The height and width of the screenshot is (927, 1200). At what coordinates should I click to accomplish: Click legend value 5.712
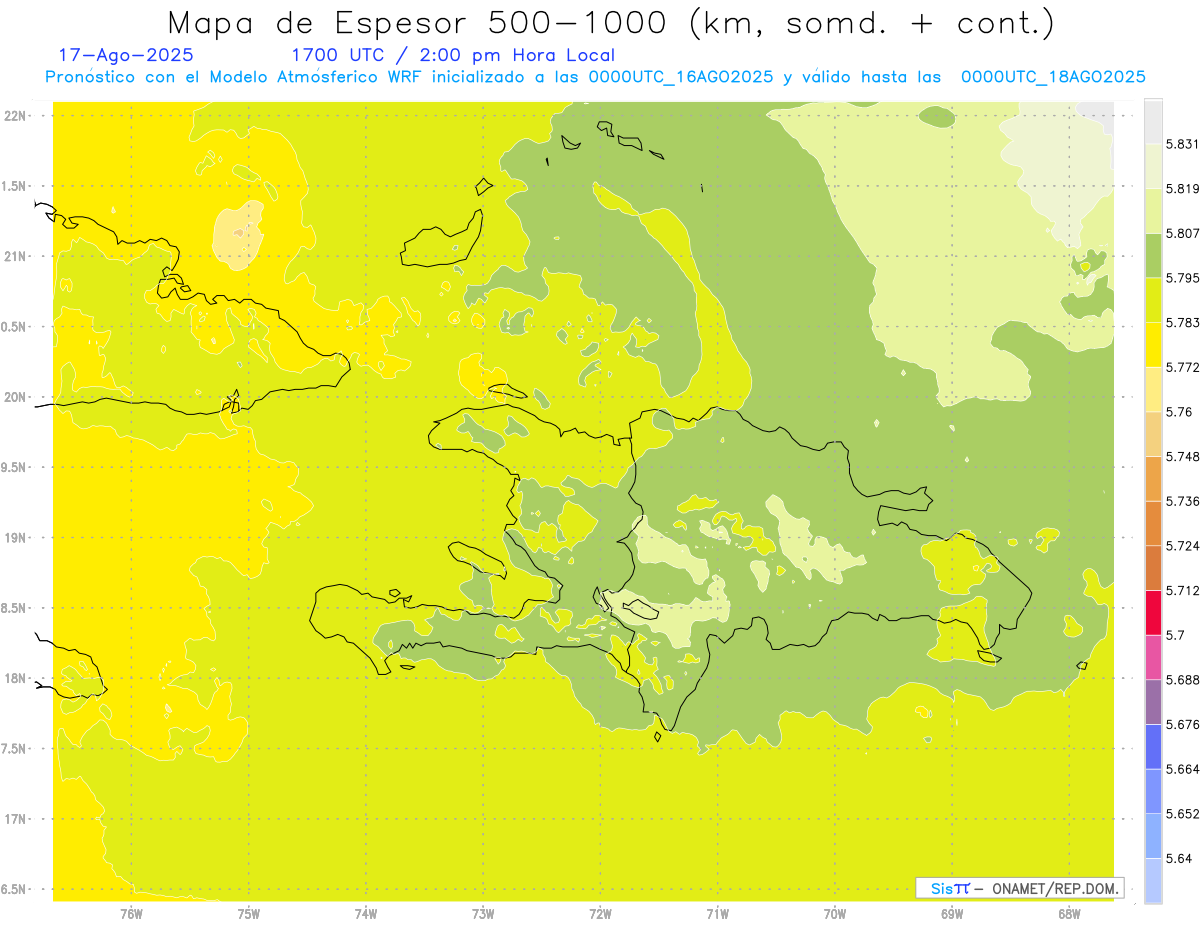(1182, 590)
